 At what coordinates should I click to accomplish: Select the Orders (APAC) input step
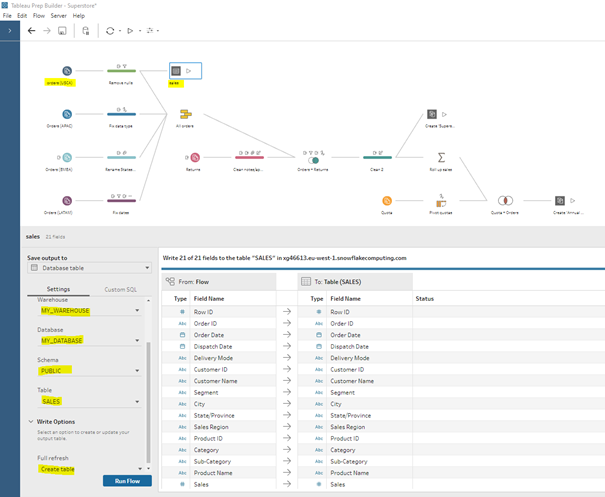coord(67,114)
